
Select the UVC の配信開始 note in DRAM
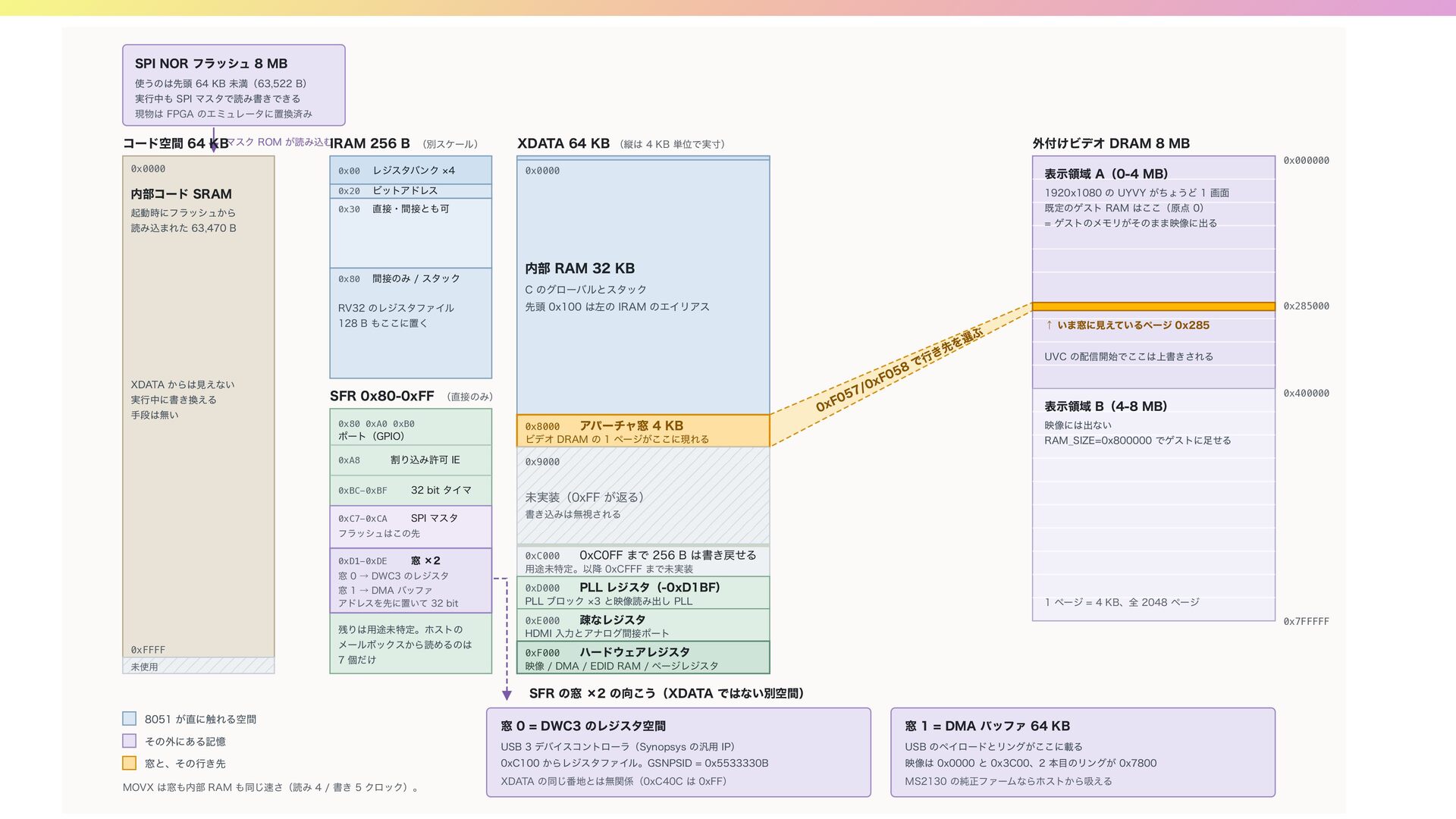(1128, 356)
